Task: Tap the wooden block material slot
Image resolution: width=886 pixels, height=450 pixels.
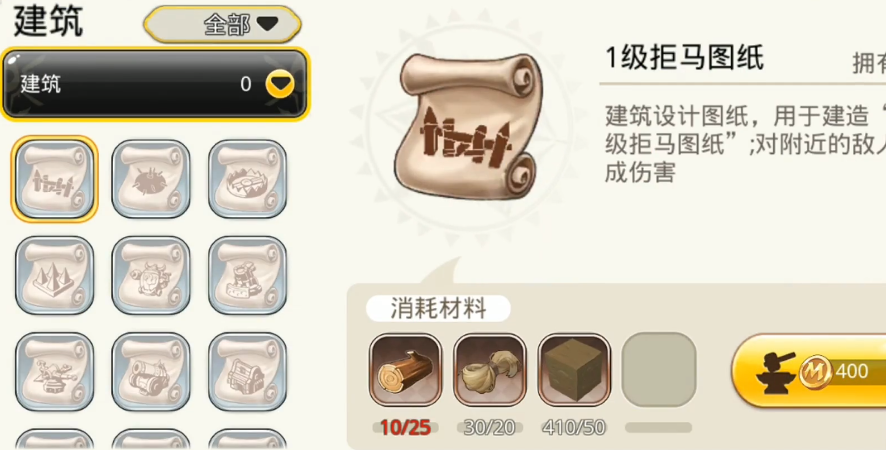Action: [x=574, y=370]
